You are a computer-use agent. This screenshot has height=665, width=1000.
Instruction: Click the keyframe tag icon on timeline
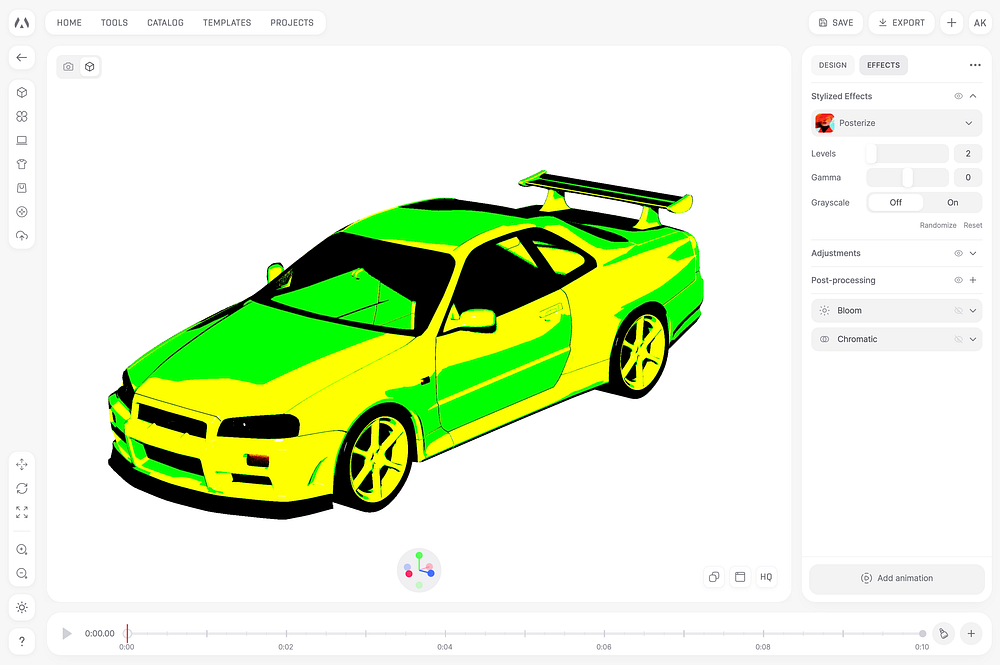pyautogui.click(x=943, y=634)
